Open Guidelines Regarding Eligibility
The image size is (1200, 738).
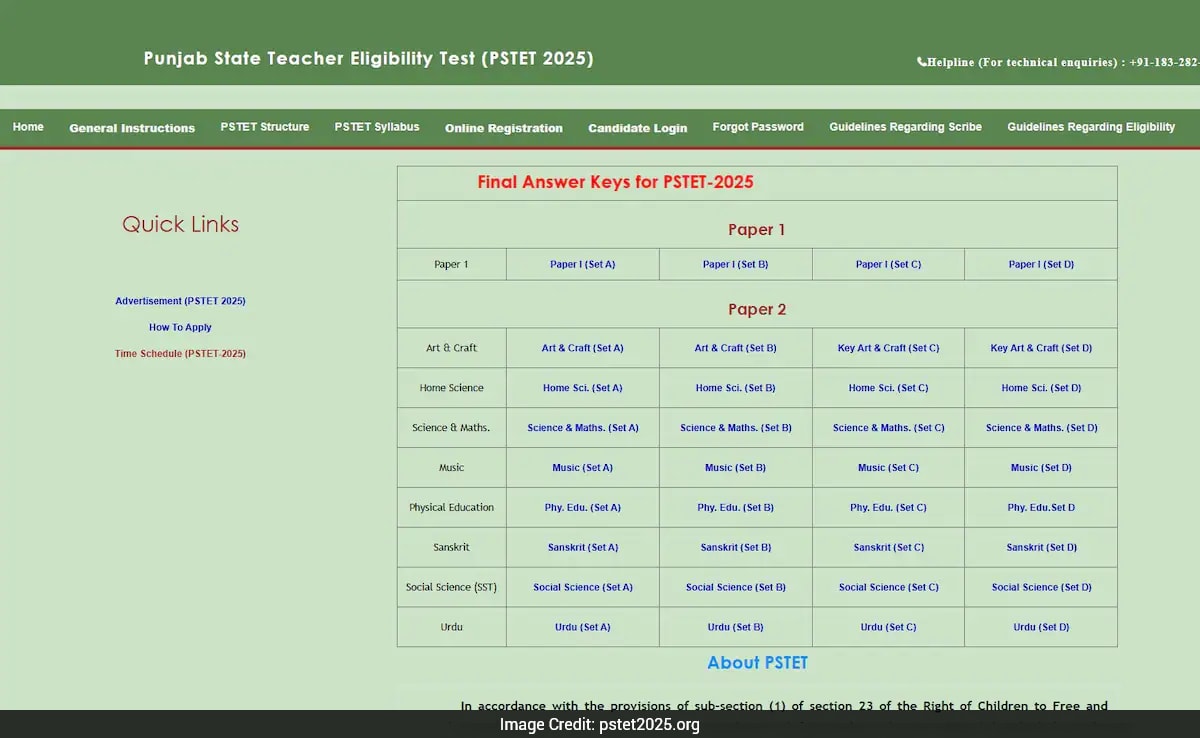[1091, 127]
